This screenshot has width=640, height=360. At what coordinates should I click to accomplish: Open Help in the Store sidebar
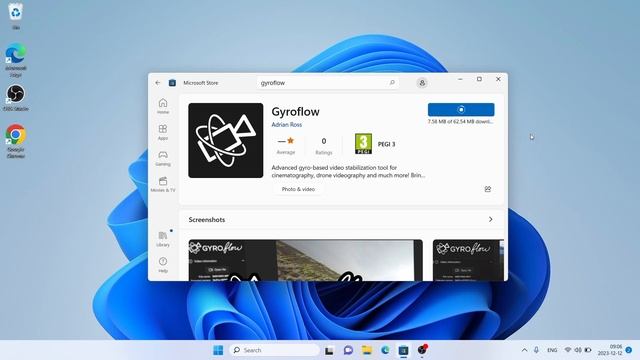point(163,265)
